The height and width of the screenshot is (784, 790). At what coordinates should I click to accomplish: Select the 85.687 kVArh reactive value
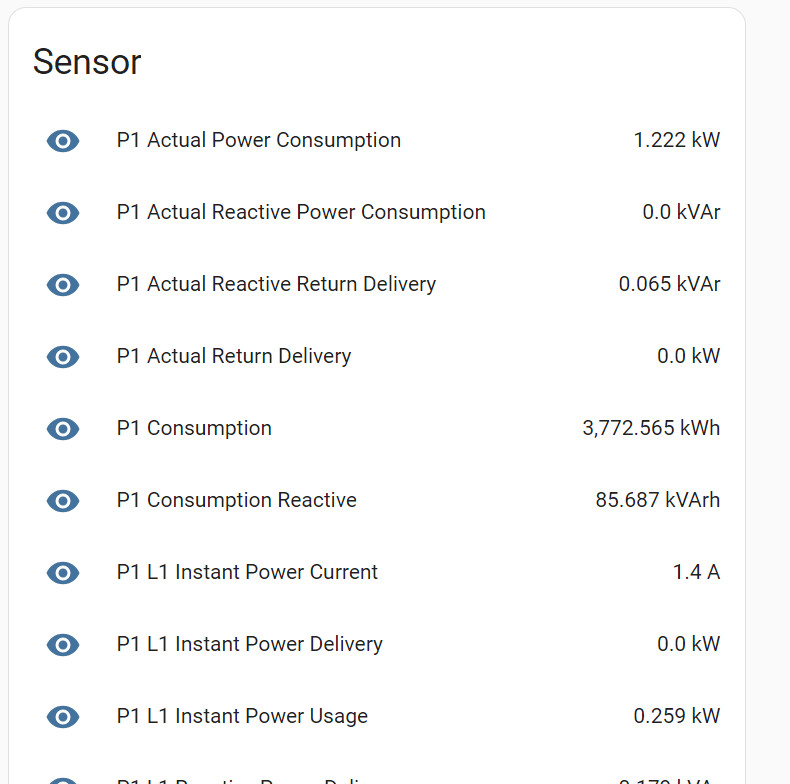pos(657,501)
